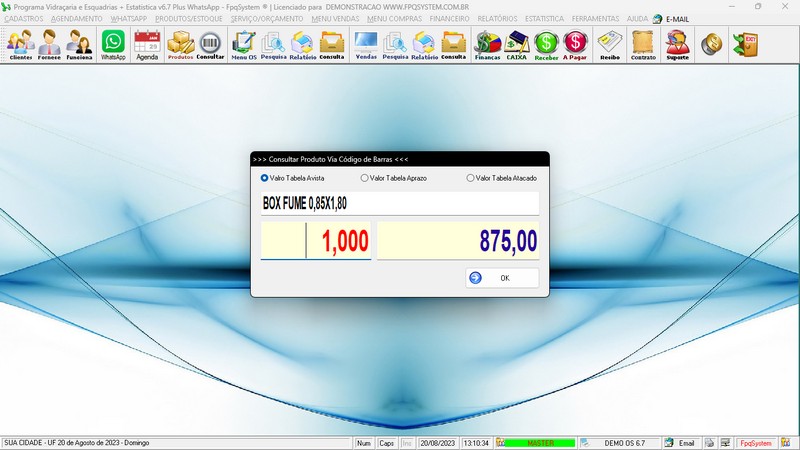
Task: Open the CAIXA cash register icon
Action: click(517, 45)
